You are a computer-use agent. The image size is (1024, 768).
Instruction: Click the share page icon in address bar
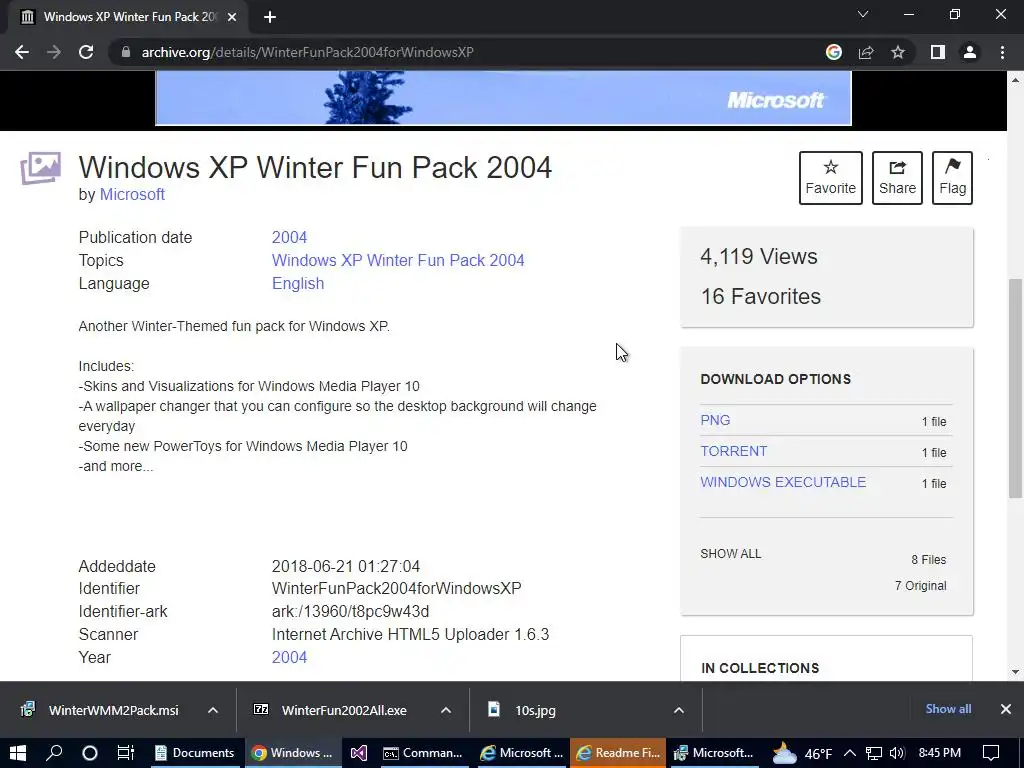point(866,52)
